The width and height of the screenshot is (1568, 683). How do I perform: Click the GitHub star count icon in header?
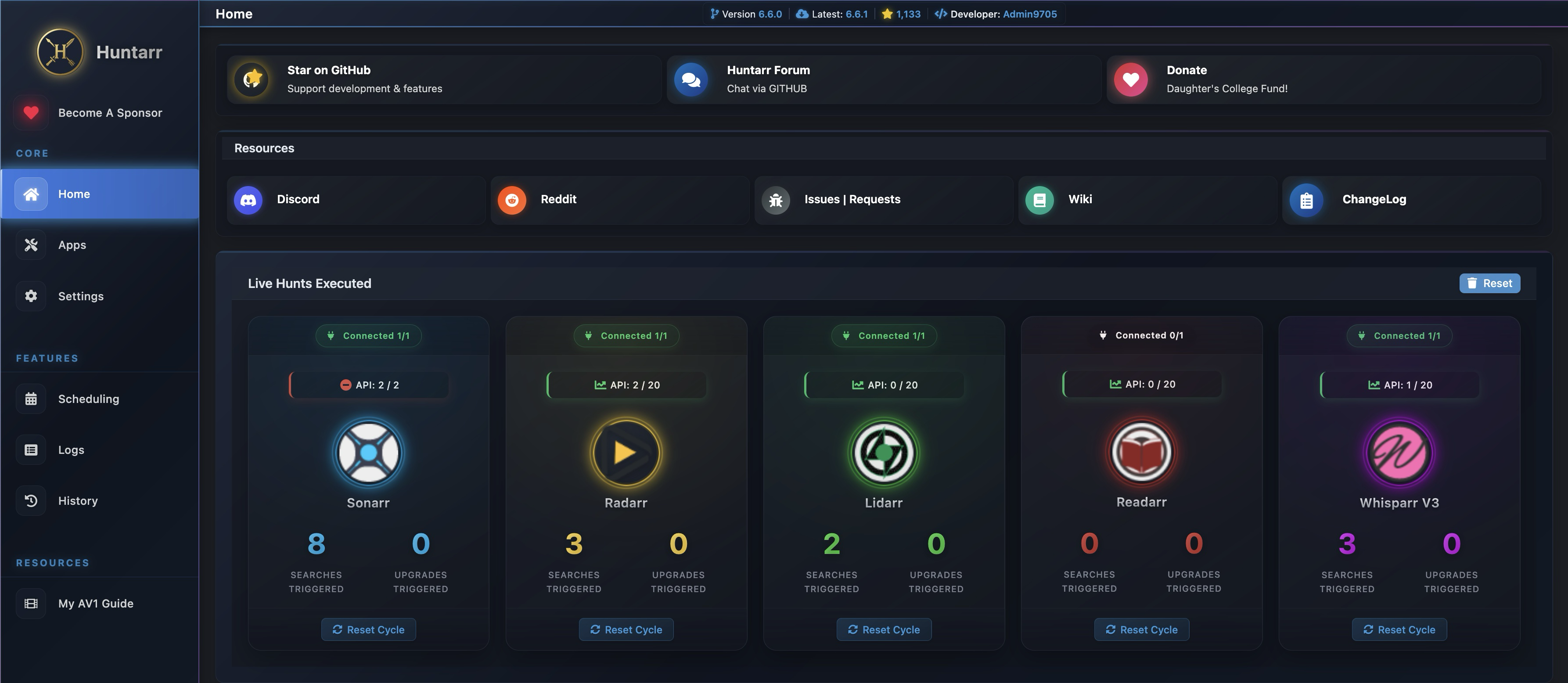pos(887,14)
